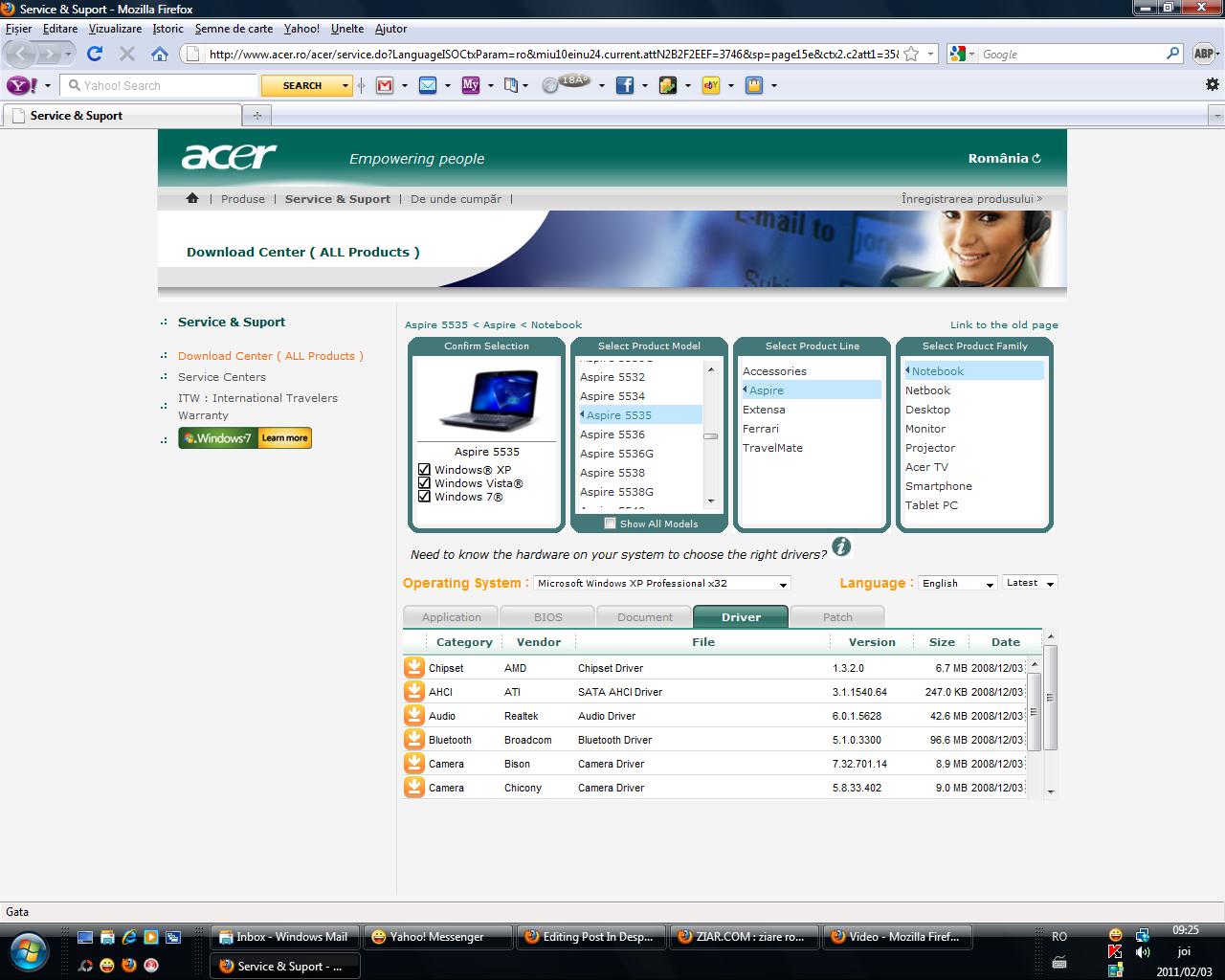
Task: Open tab list dropdown at tab bar end
Action: (1216, 116)
